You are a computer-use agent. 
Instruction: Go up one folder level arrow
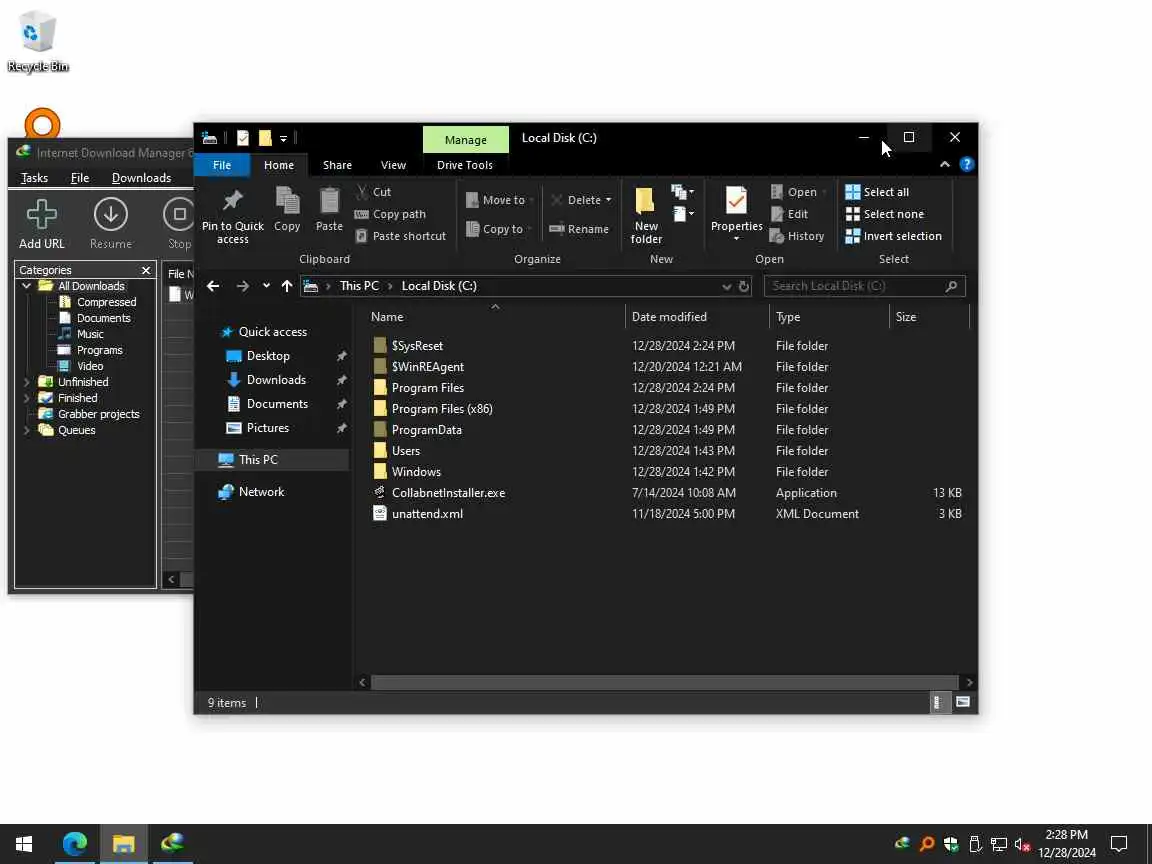coord(287,286)
